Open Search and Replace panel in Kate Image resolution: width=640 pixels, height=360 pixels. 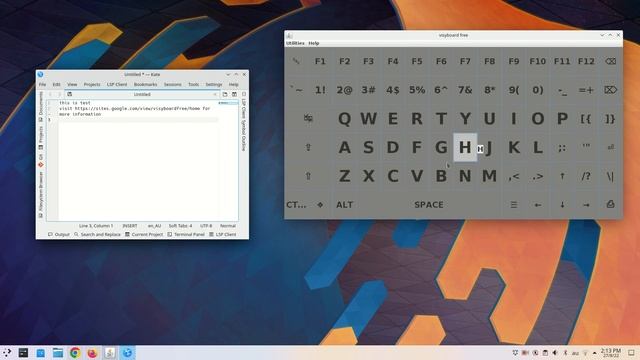[x=97, y=234]
